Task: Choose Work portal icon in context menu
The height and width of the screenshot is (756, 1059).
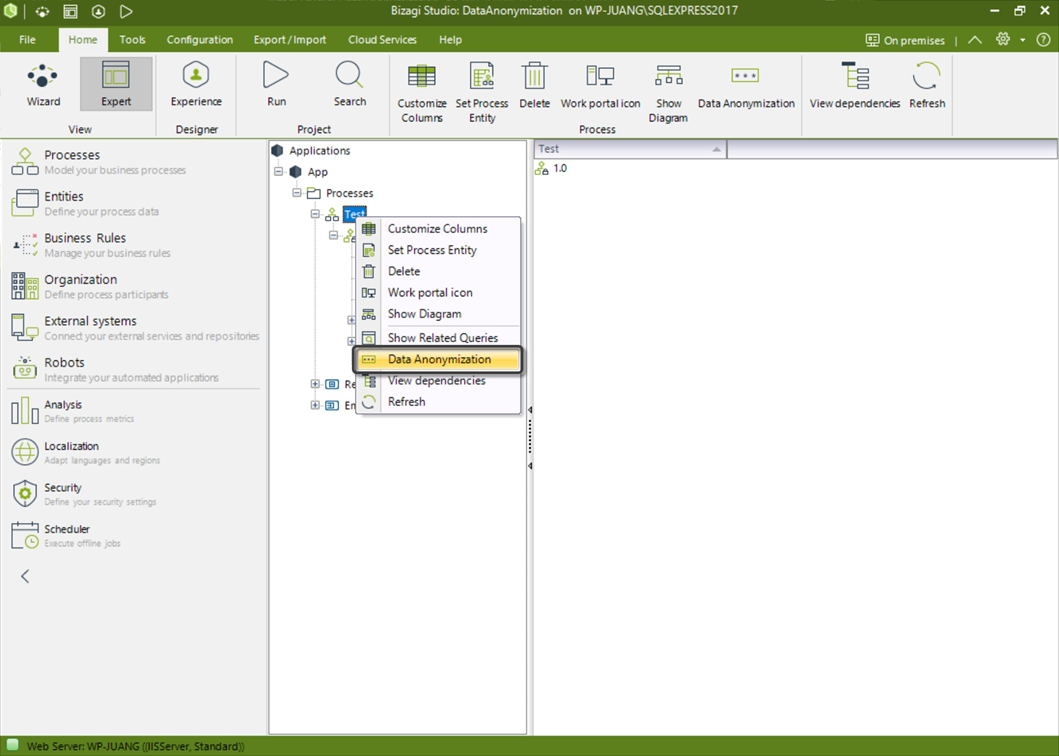Action: click(438, 293)
